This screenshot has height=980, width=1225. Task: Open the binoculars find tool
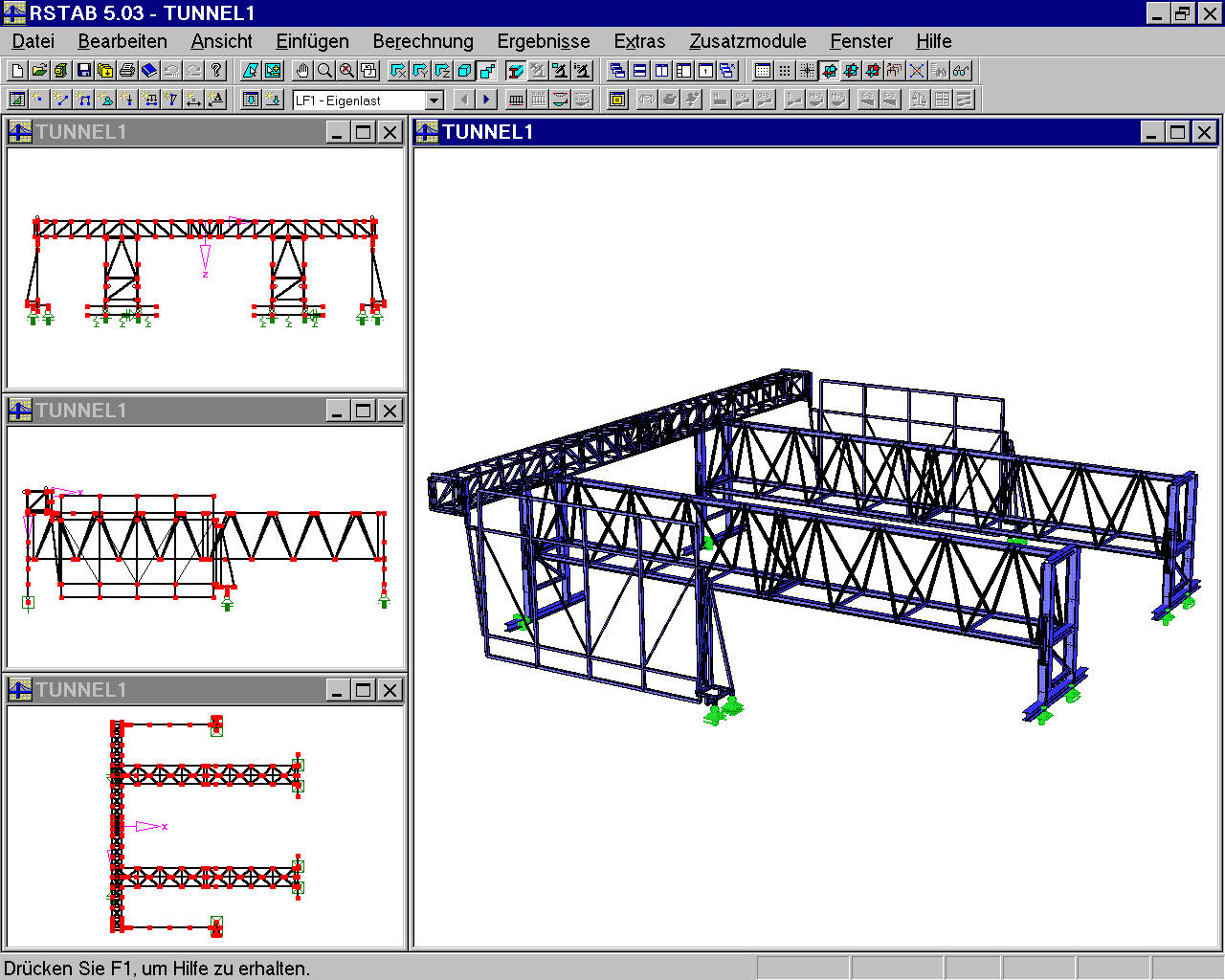(x=939, y=70)
